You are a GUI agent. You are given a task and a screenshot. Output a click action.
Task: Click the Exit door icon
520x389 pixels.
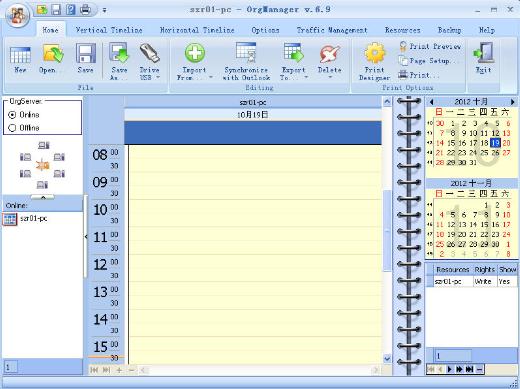[x=483, y=53]
